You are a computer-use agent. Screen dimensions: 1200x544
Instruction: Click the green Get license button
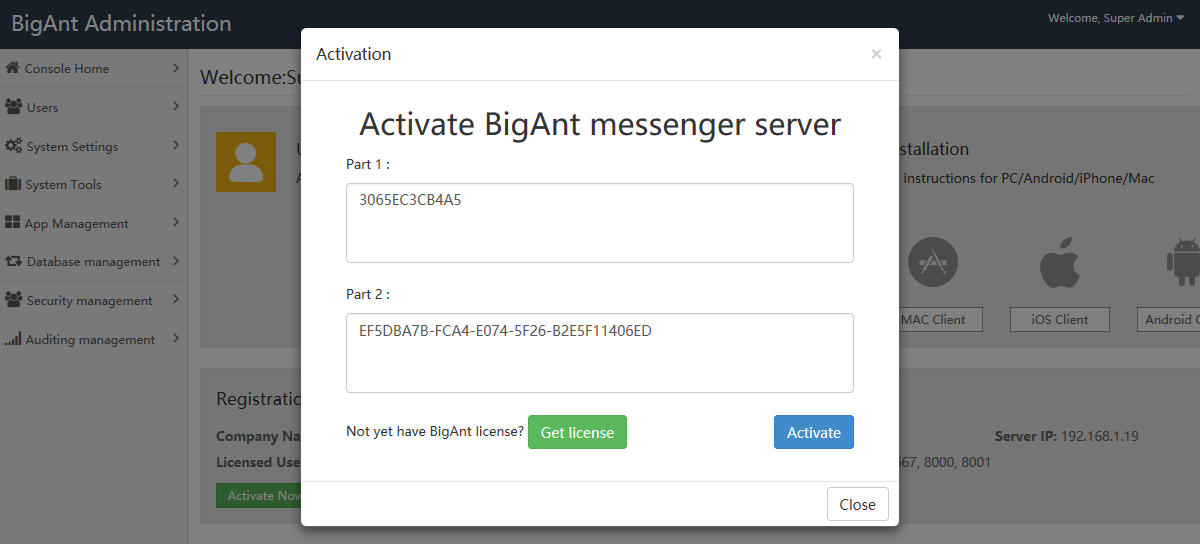pyautogui.click(x=577, y=432)
